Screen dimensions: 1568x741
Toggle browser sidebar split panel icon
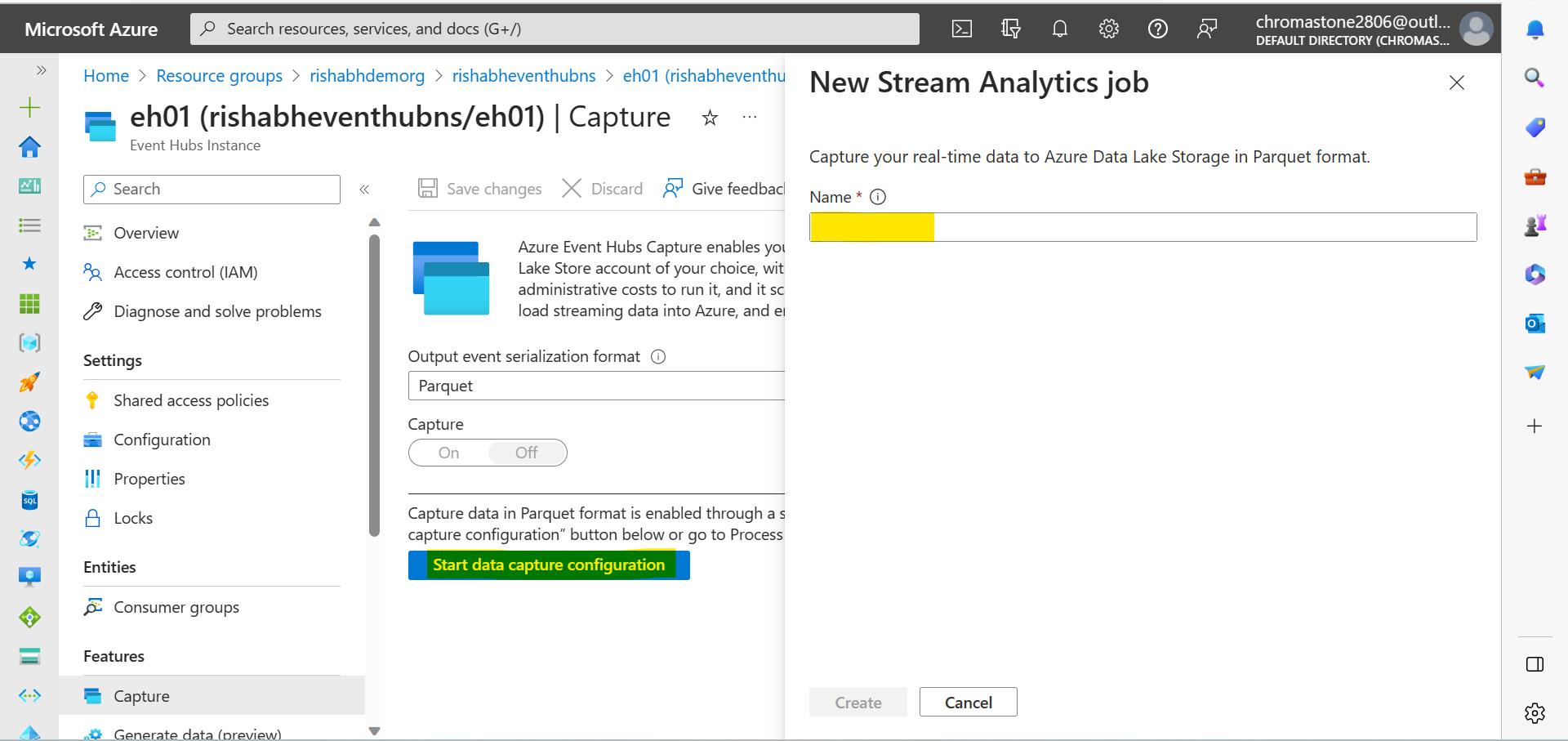coord(1535,664)
